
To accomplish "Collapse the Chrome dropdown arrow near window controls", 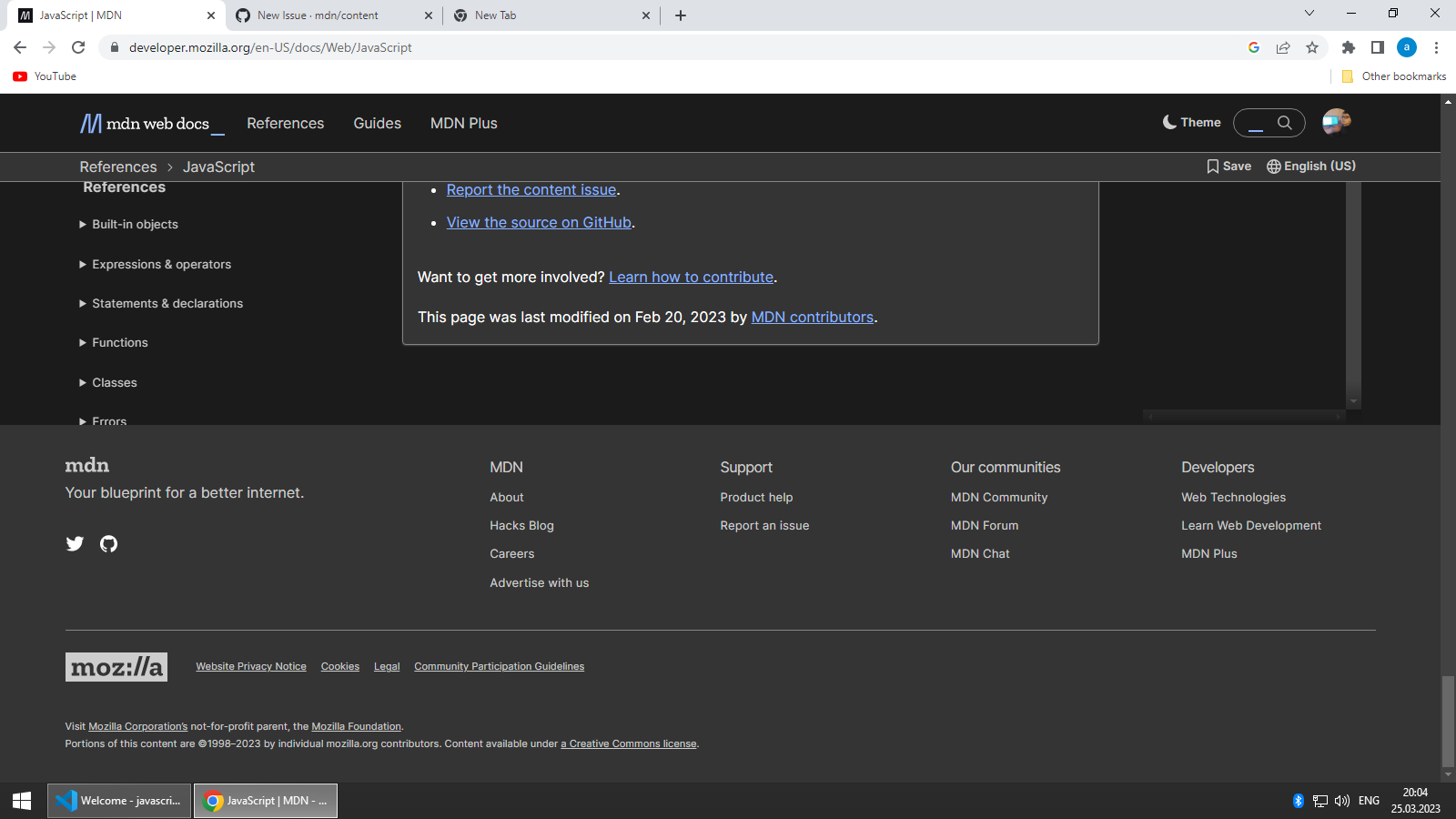I will click(x=1309, y=14).
